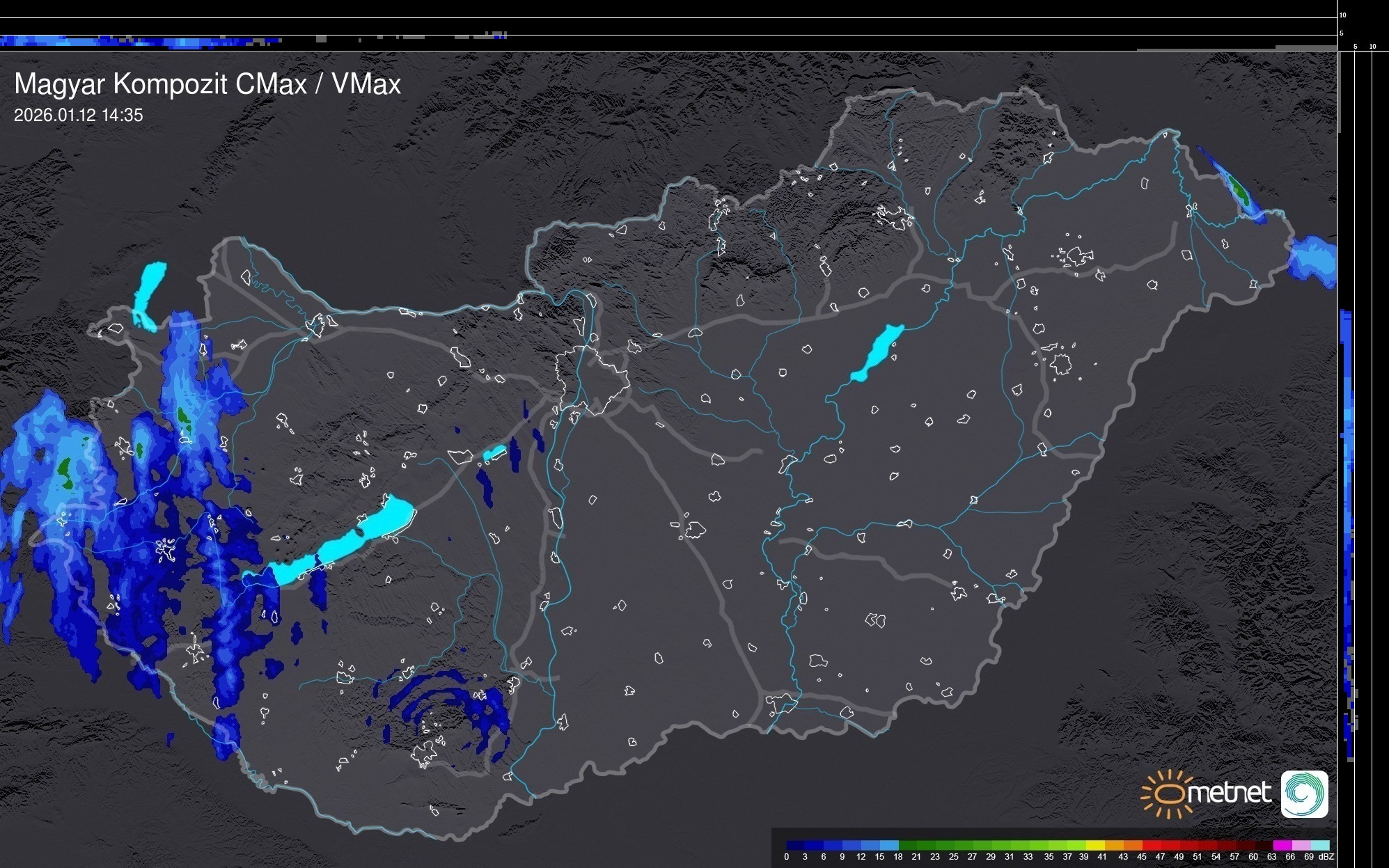Click the small cyan Lake Velence
The image size is (1389, 868).
(x=494, y=453)
